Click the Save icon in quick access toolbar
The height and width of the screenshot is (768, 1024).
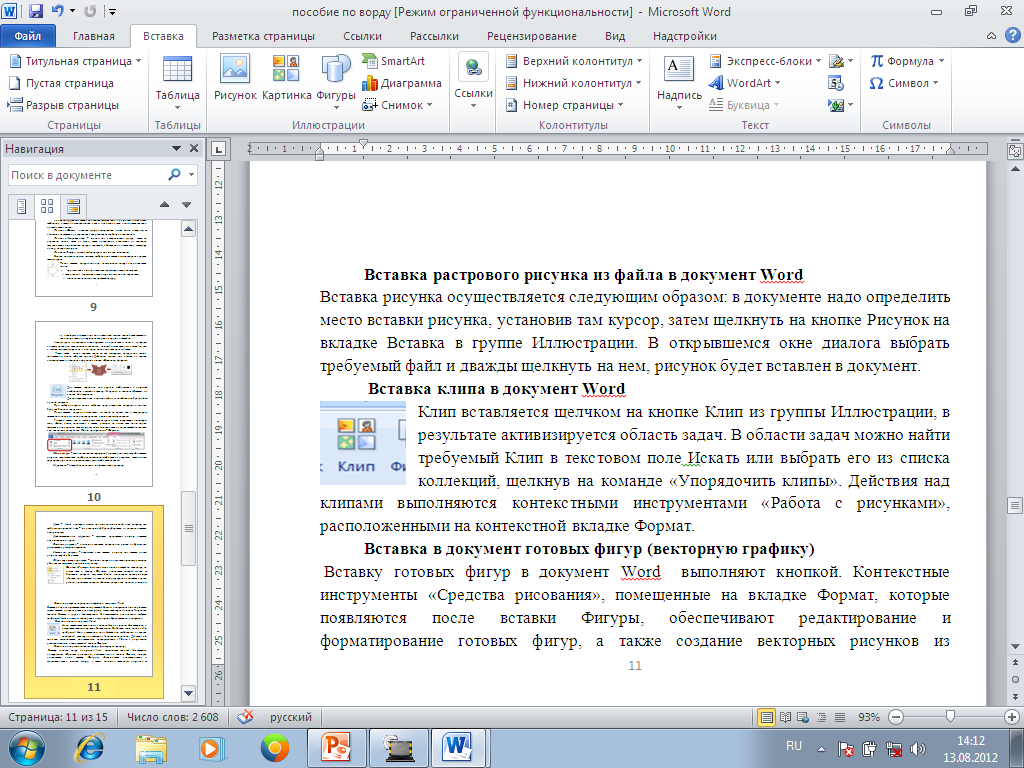click(x=36, y=11)
